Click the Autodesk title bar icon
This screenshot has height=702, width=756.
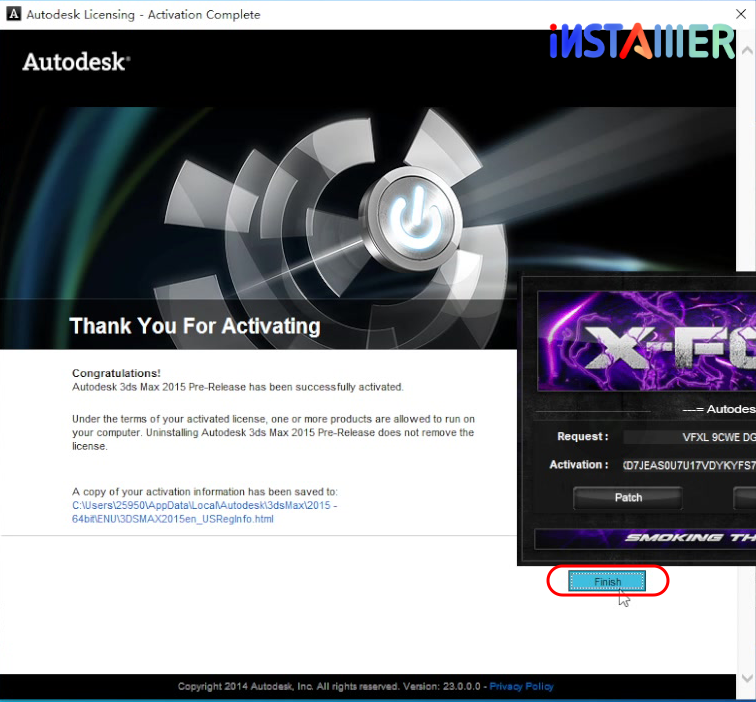tap(14, 14)
